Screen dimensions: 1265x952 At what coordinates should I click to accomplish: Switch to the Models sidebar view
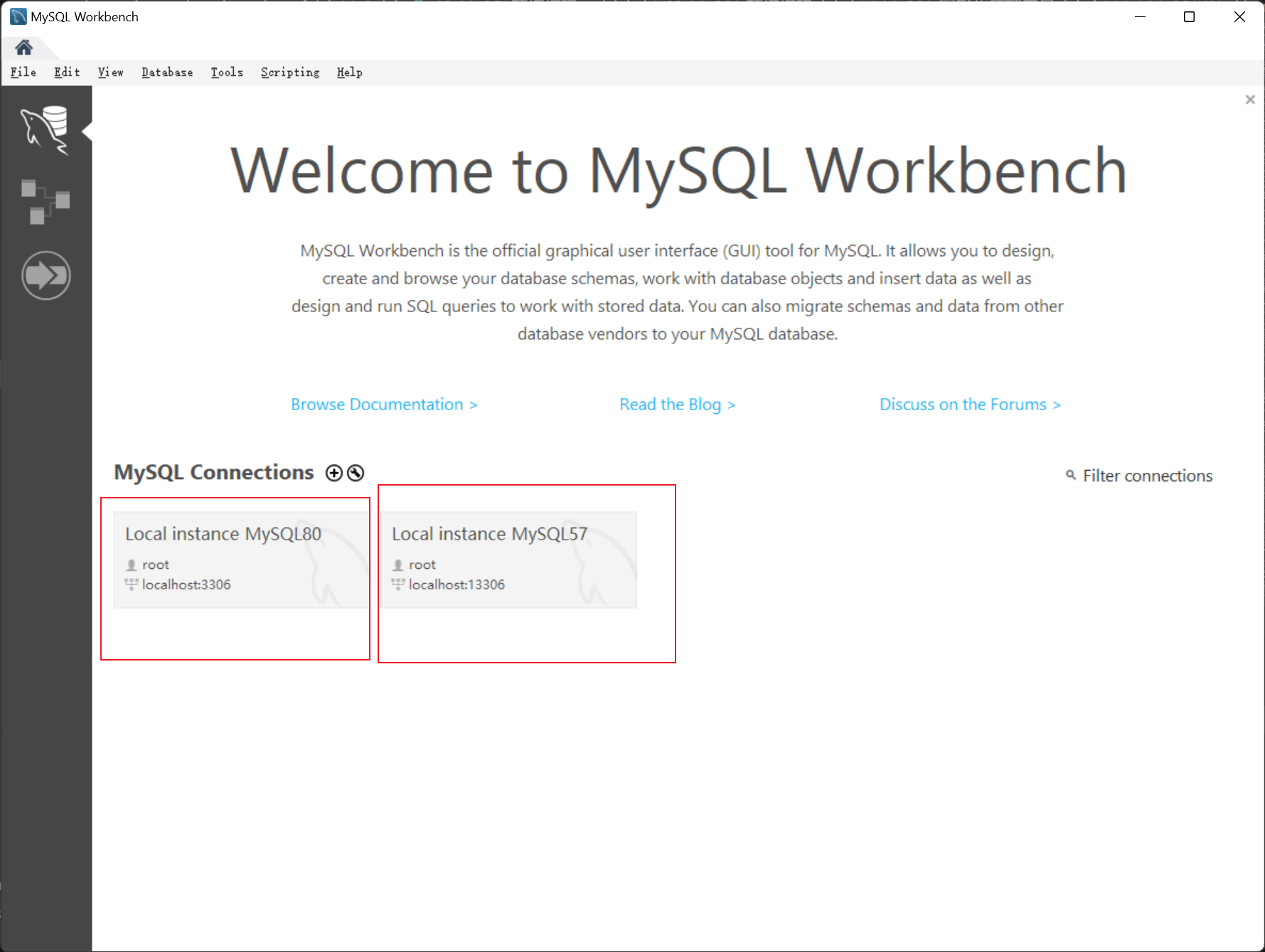tap(46, 201)
